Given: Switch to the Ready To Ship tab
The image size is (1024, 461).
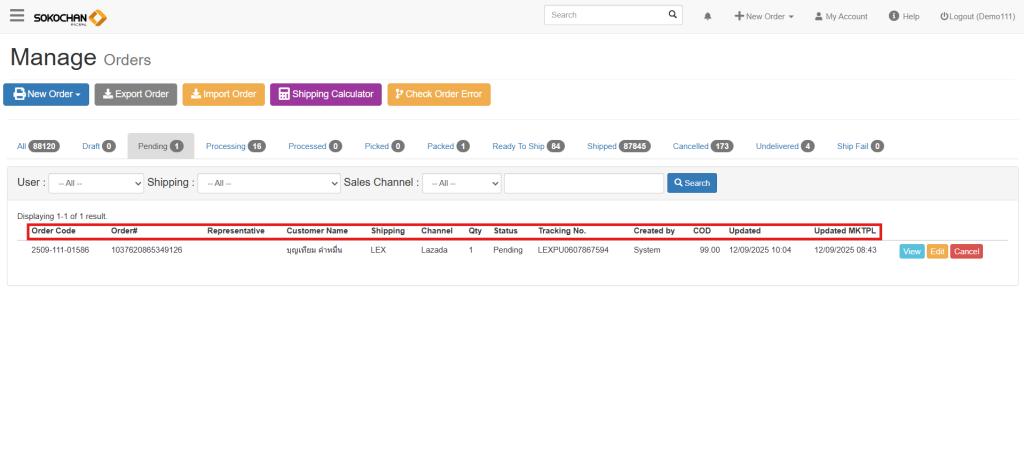Looking at the screenshot, I should coord(528,146).
